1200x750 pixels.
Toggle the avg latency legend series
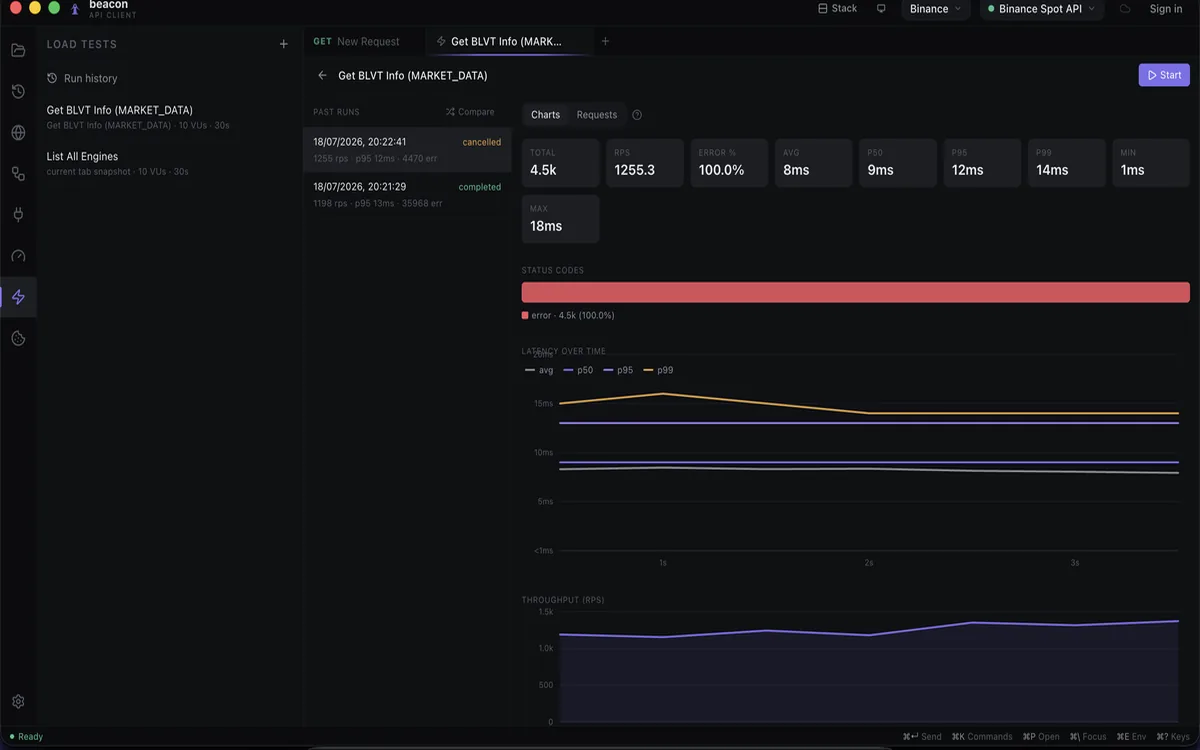pos(539,370)
